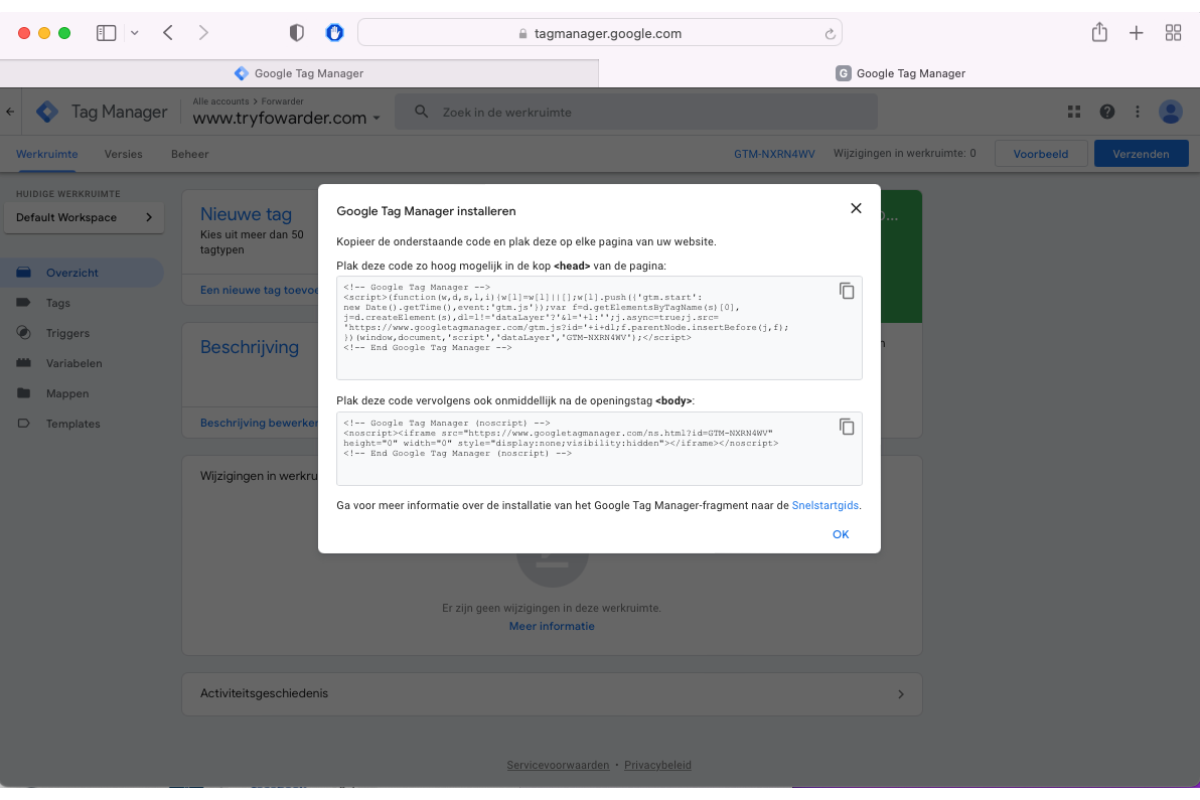Click the Verzenden button
Viewport: 1200px width, 800px height.
click(x=1141, y=154)
